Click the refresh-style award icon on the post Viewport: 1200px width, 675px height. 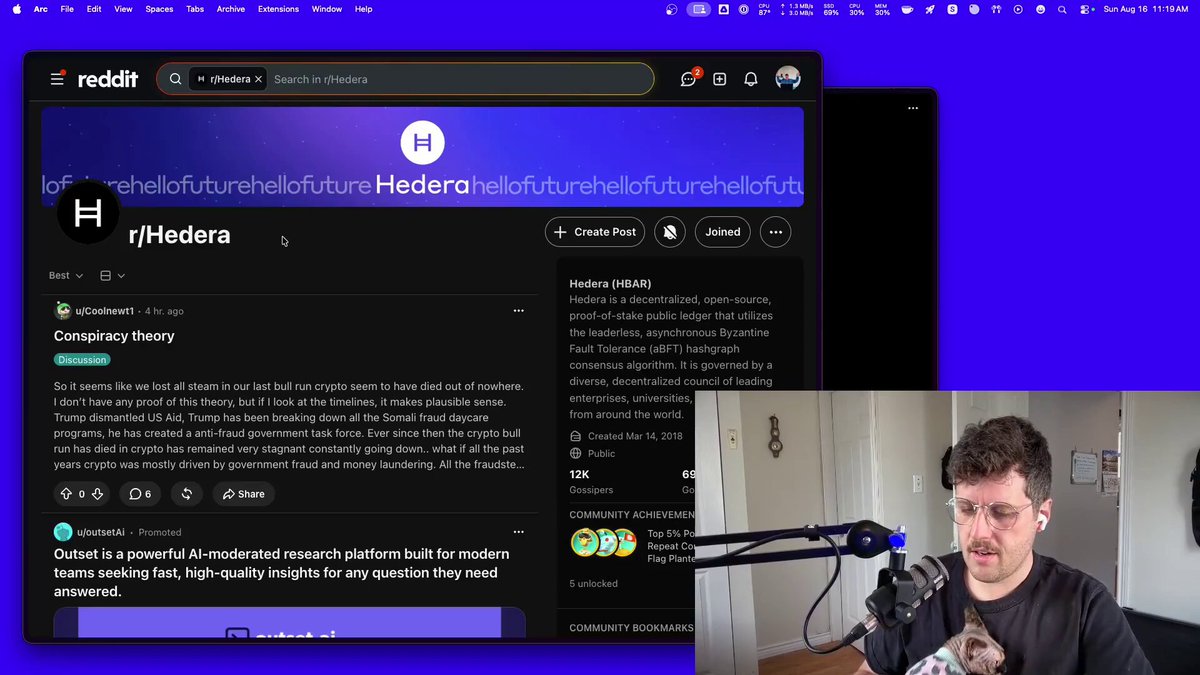(x=186, y=494)
